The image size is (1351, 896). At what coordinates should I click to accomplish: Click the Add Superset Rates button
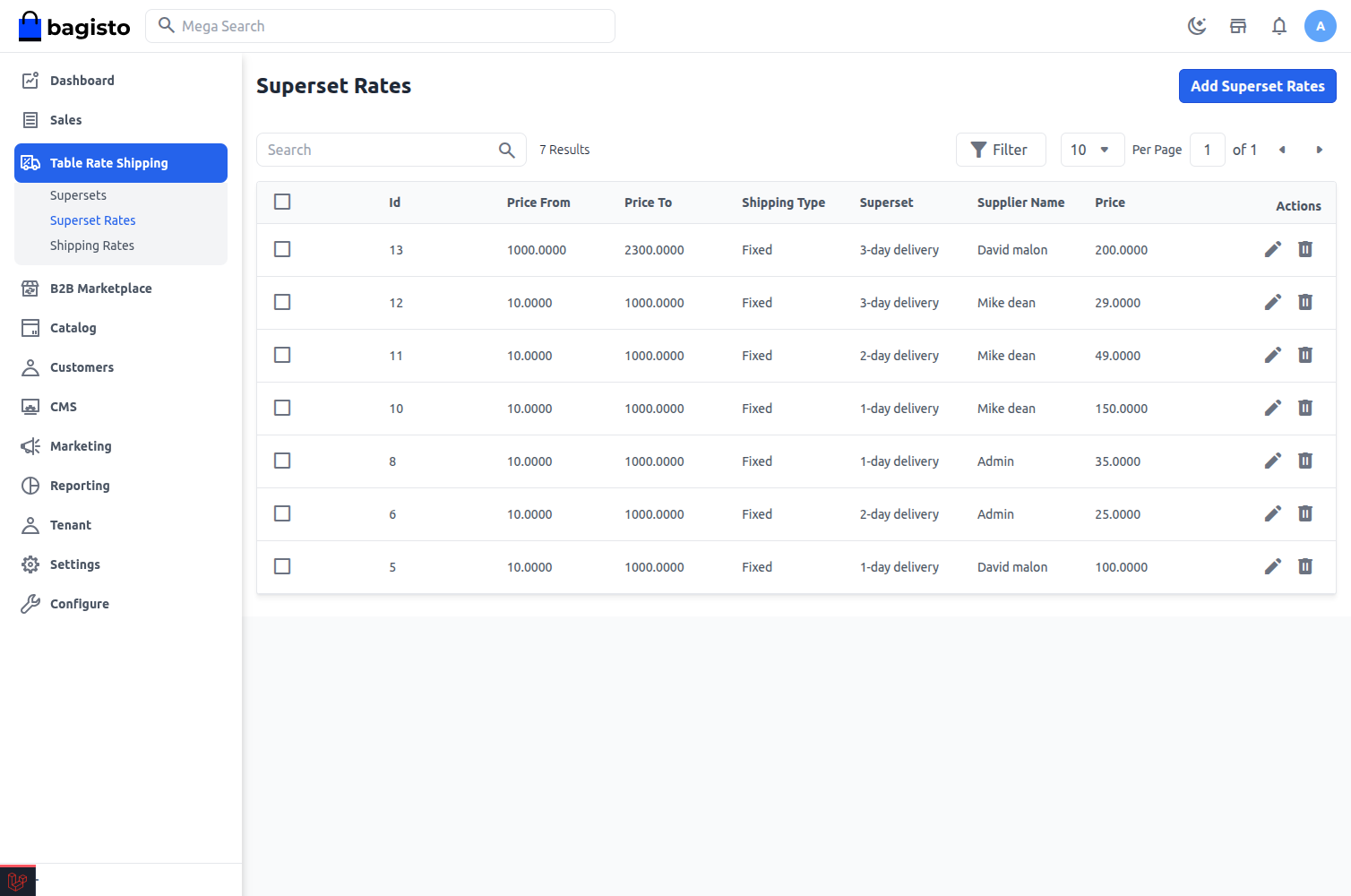click(1257, 86)
